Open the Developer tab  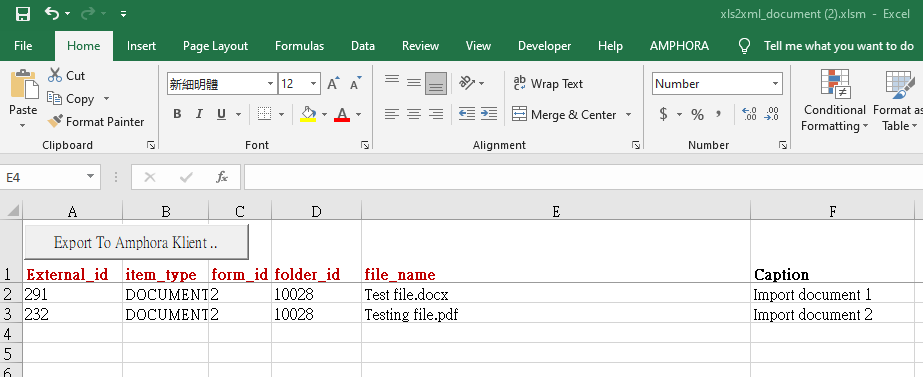click(544, 46)
